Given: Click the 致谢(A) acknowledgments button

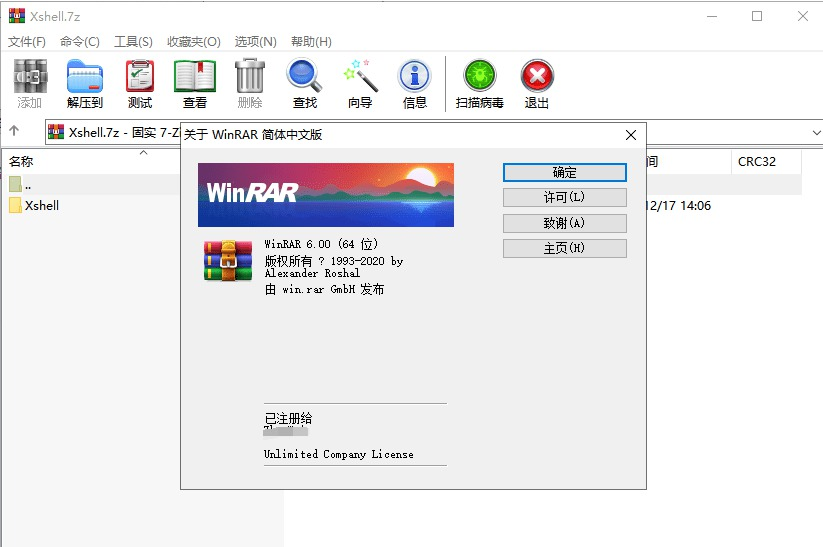Looking at the screenshot, I should [565, 223].
